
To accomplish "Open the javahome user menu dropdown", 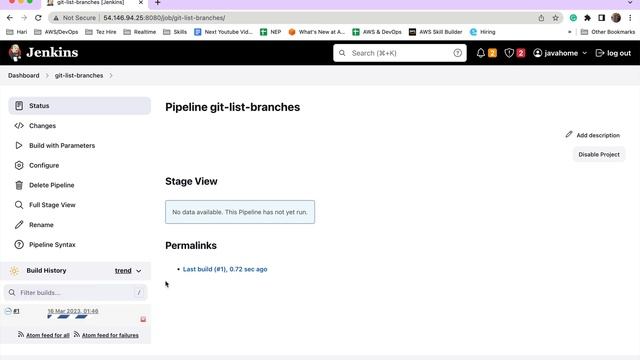I will pyautogui.click(x=560, y=53).
